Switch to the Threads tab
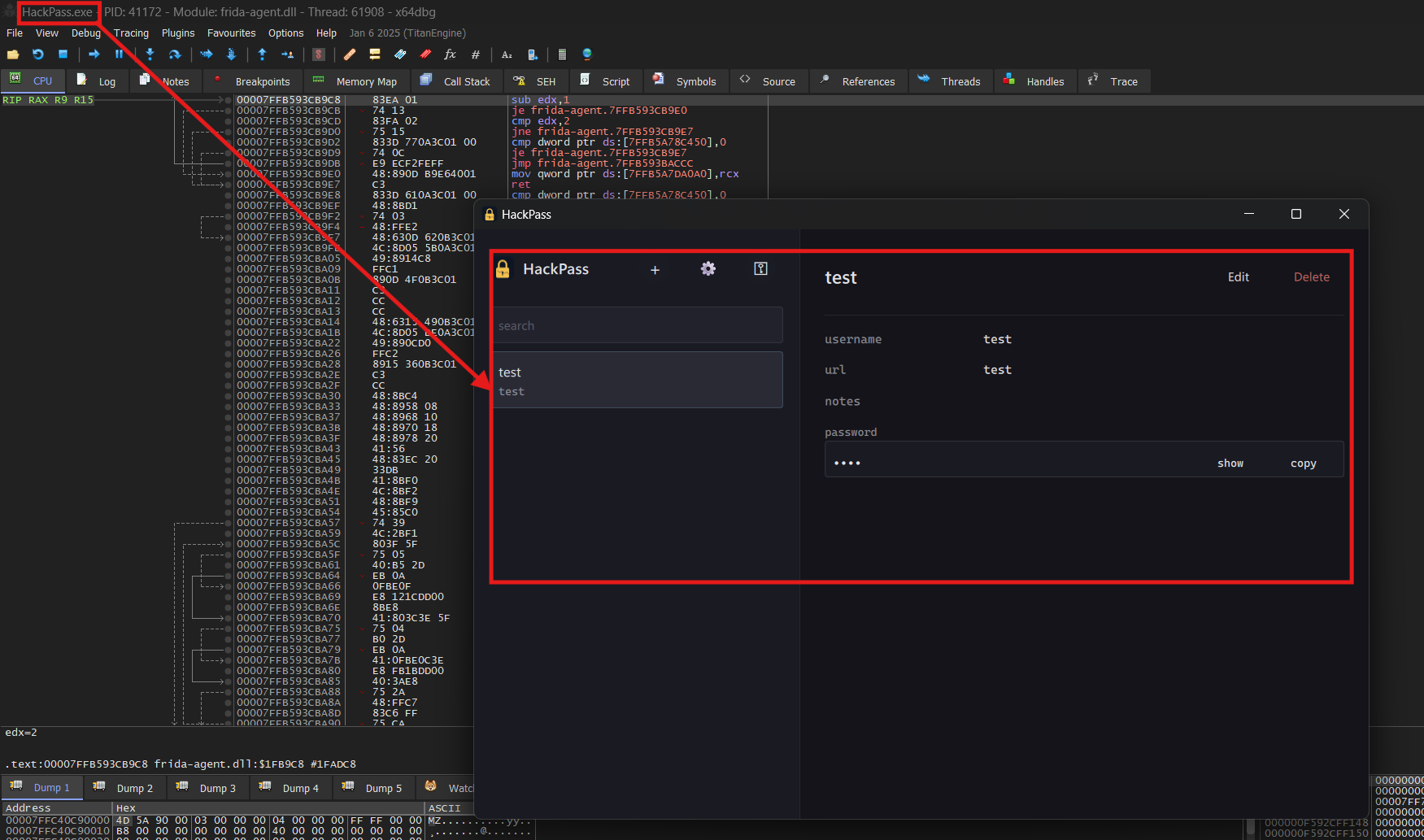 (x=950, y=81)
